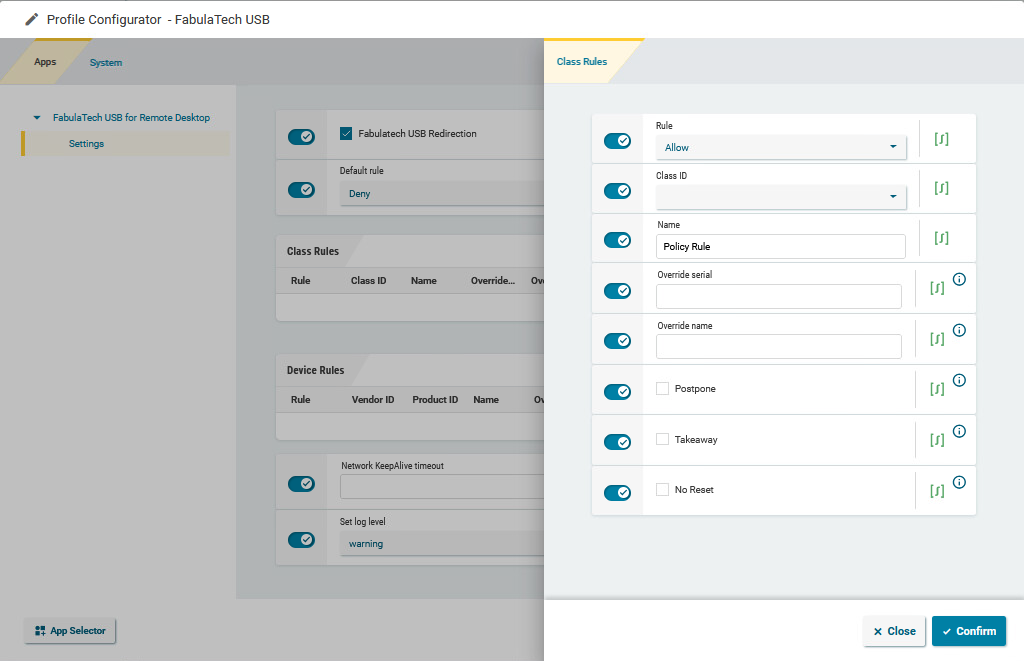Click the substitution icon next to the Name field
Image resolution: width=1024 pixels, height=661 pixels.
(941, 238)
